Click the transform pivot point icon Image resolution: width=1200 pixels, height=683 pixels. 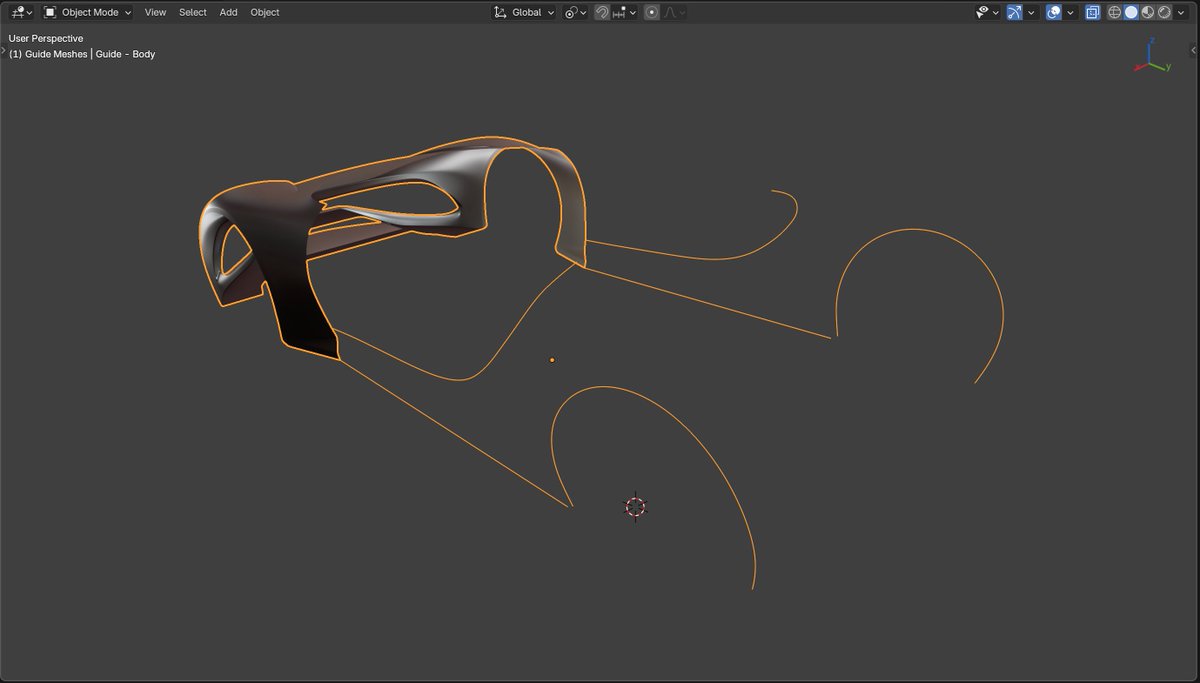coord(569,12)
